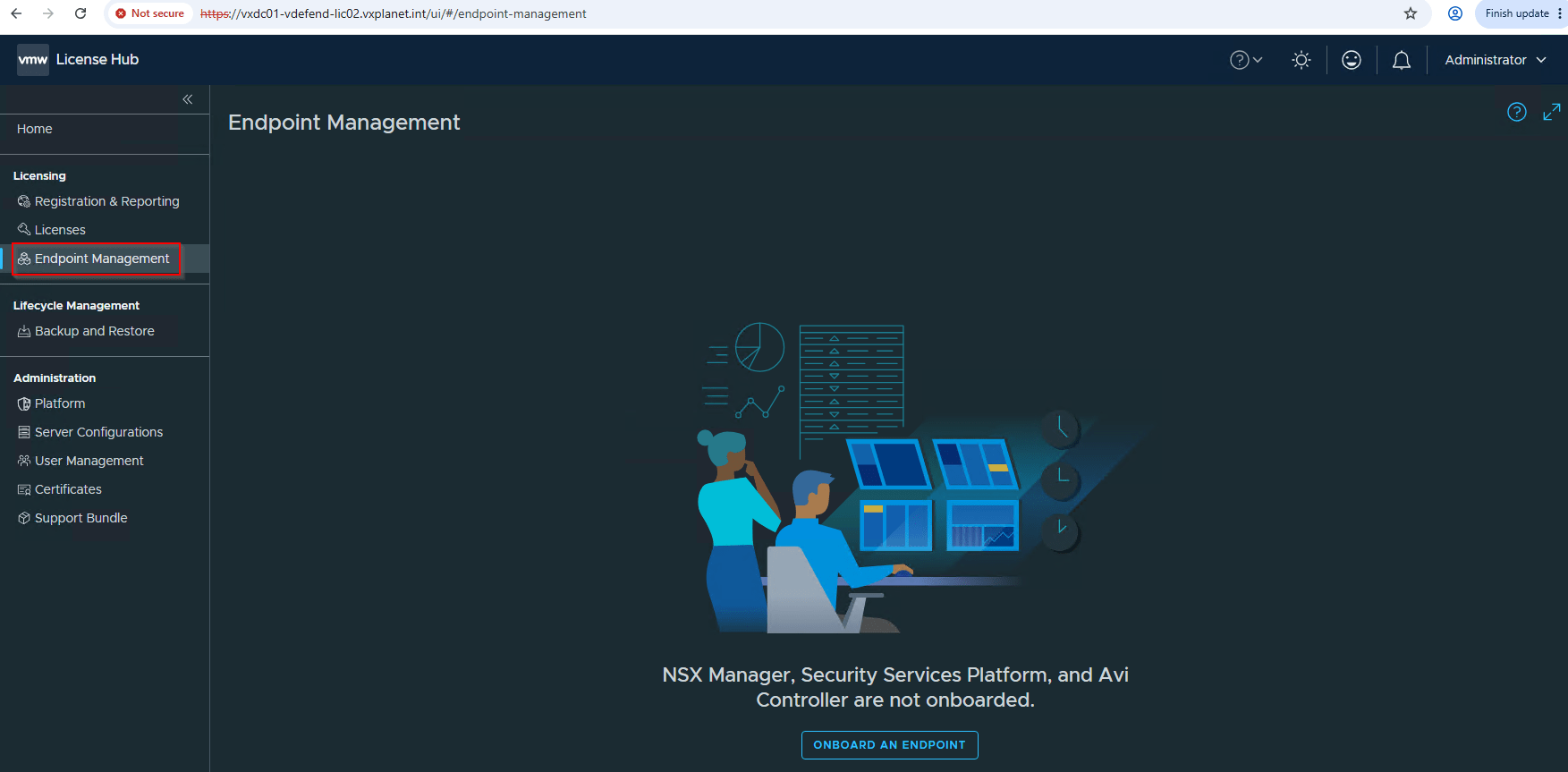Open browser profile icon
Viewport: 1568px width, 772px height.
[x=1455, y=13]
